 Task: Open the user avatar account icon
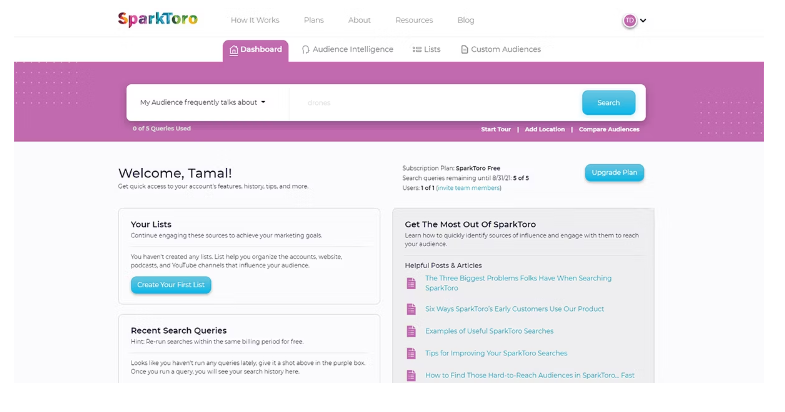(x=630, y=21)
